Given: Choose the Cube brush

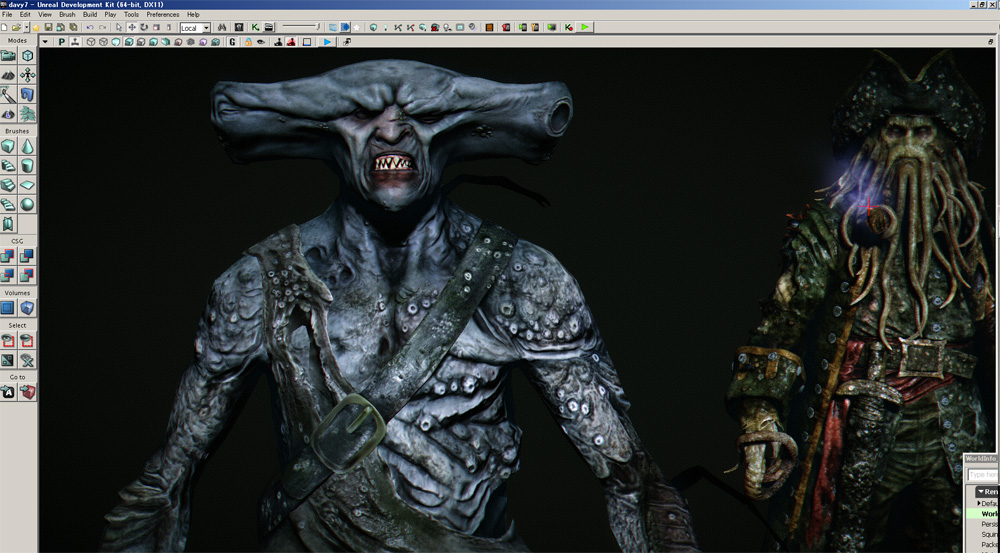Looking at the screenshot, I should point(8,146).
